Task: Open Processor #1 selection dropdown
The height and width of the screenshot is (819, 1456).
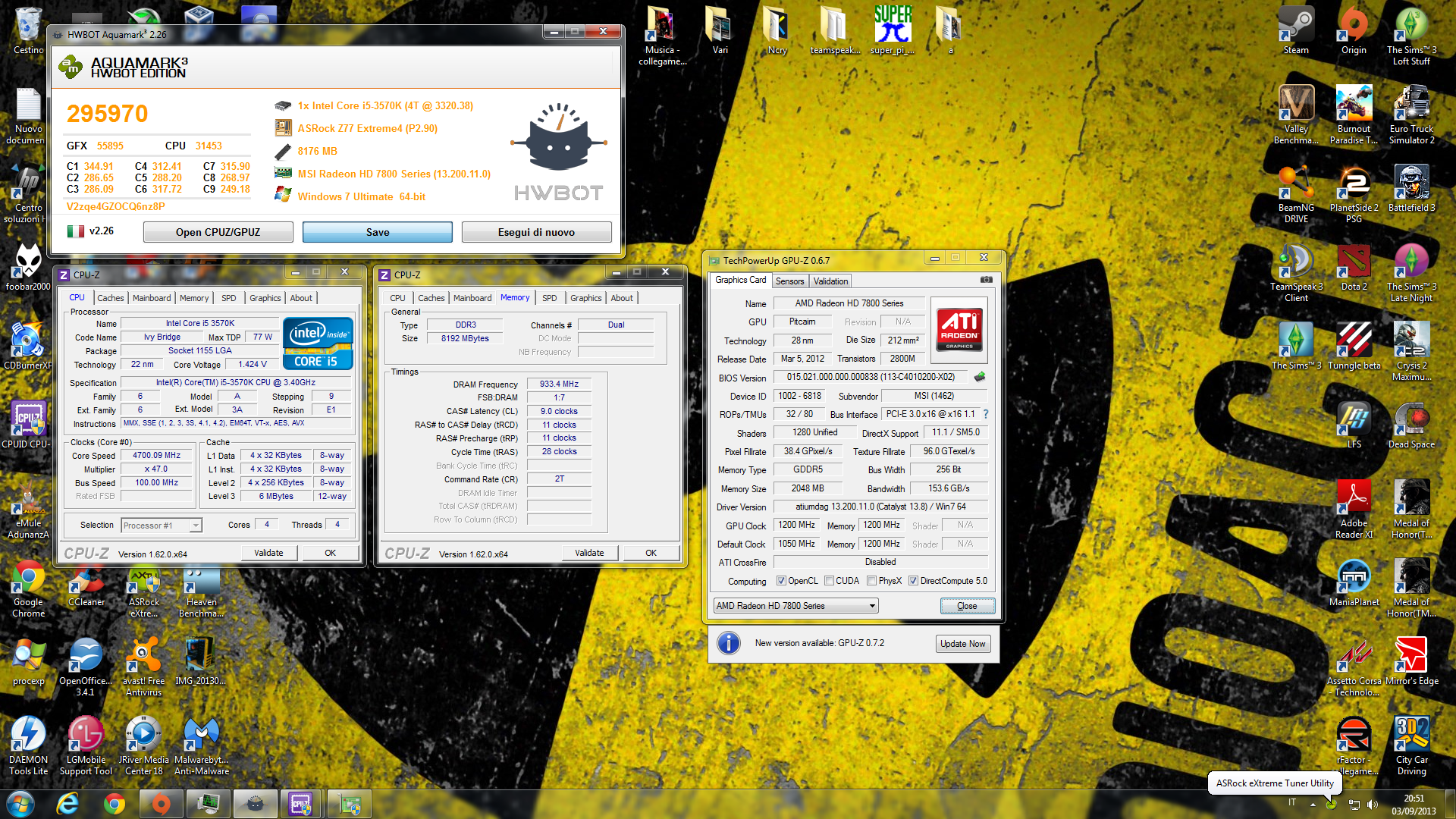Action: point(162,525)
